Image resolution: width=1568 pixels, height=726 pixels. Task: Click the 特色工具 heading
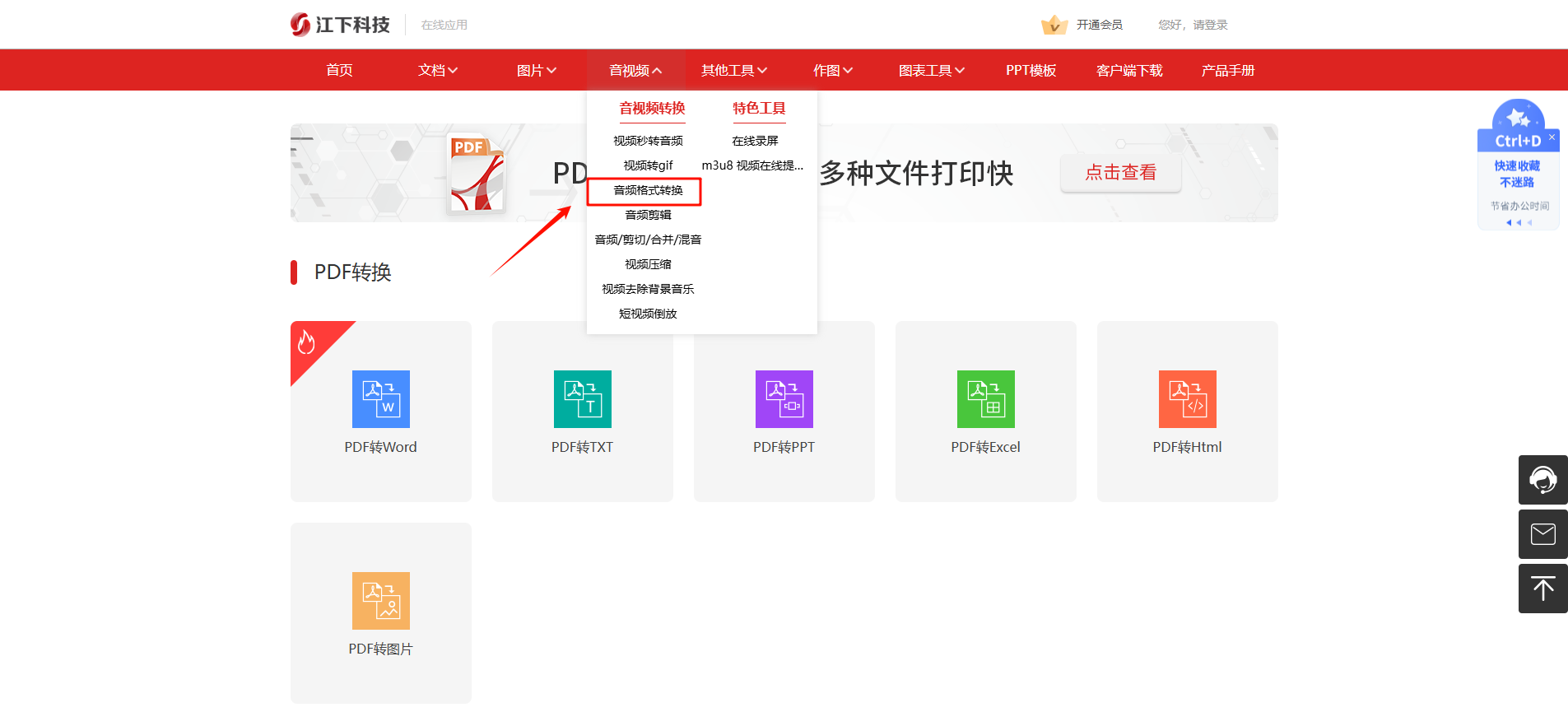[759, 108]
